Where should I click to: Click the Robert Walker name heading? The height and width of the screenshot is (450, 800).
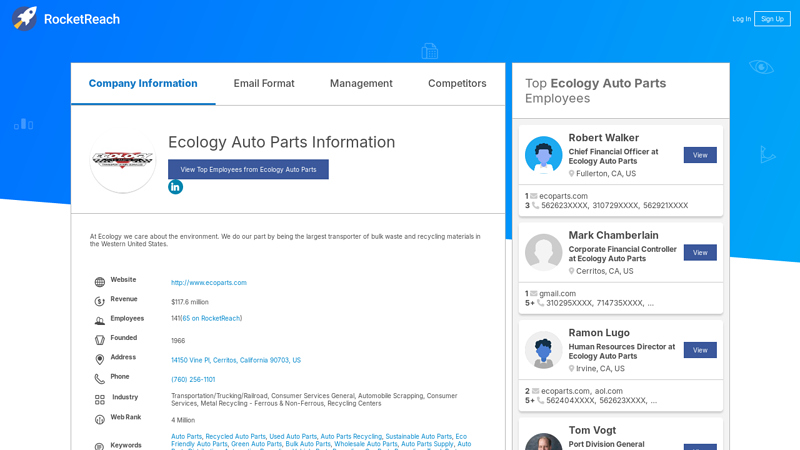tap(604, 138)
